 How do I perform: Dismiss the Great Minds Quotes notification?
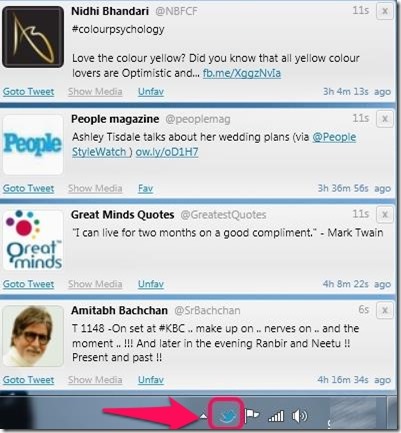(384, 214)
